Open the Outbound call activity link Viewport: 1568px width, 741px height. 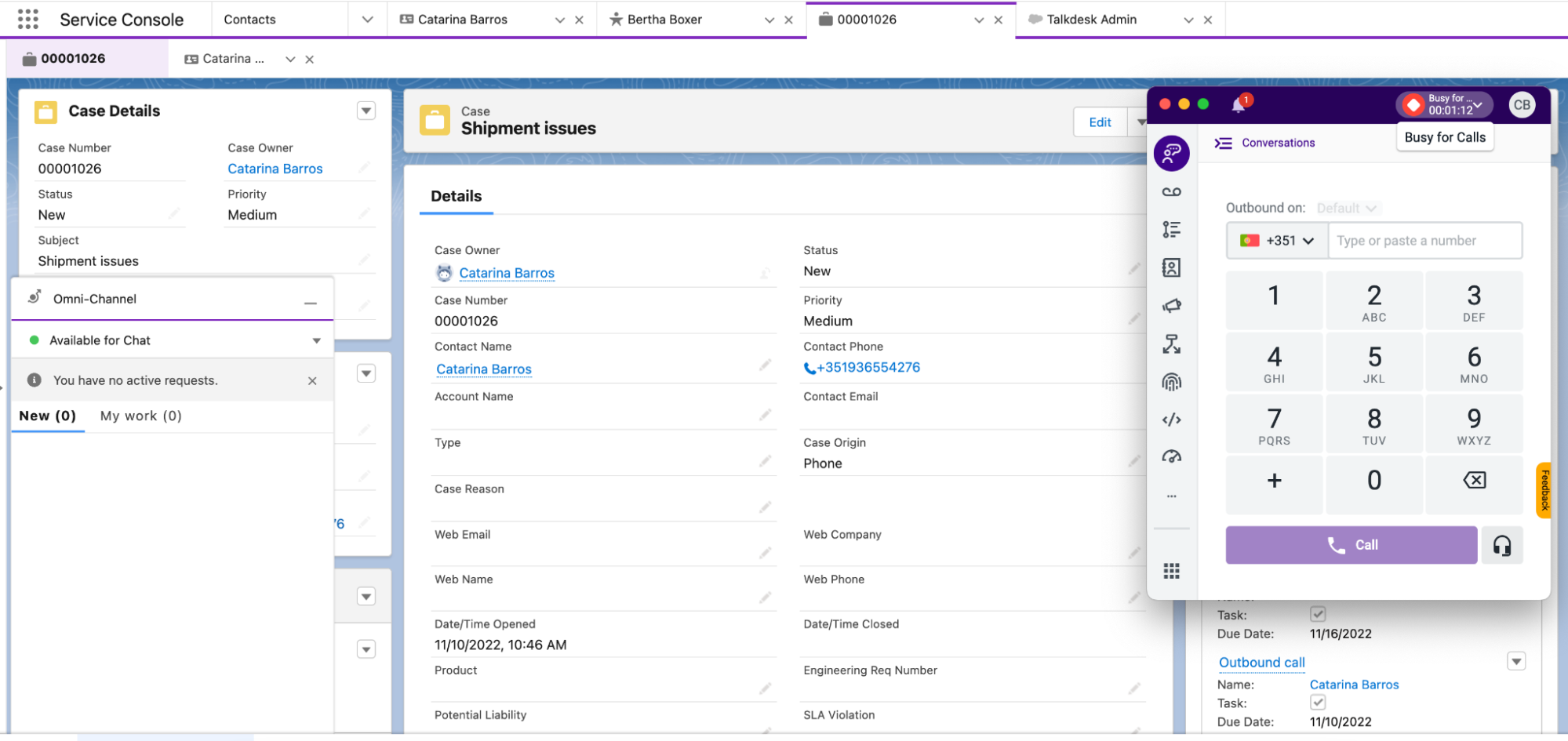tap(1262, 663)
